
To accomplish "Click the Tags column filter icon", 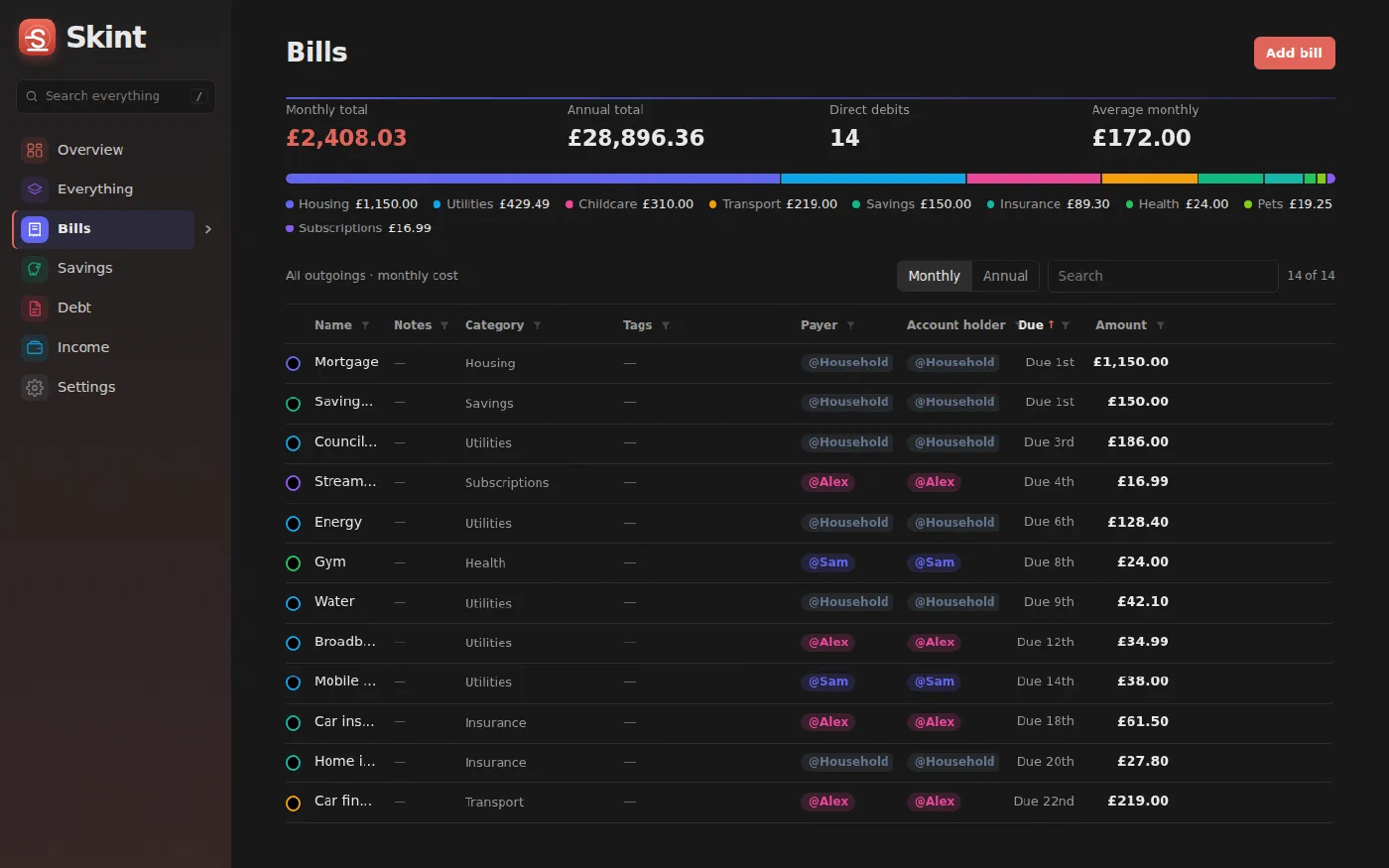I will pyautogui.click(x=666, y=325).
